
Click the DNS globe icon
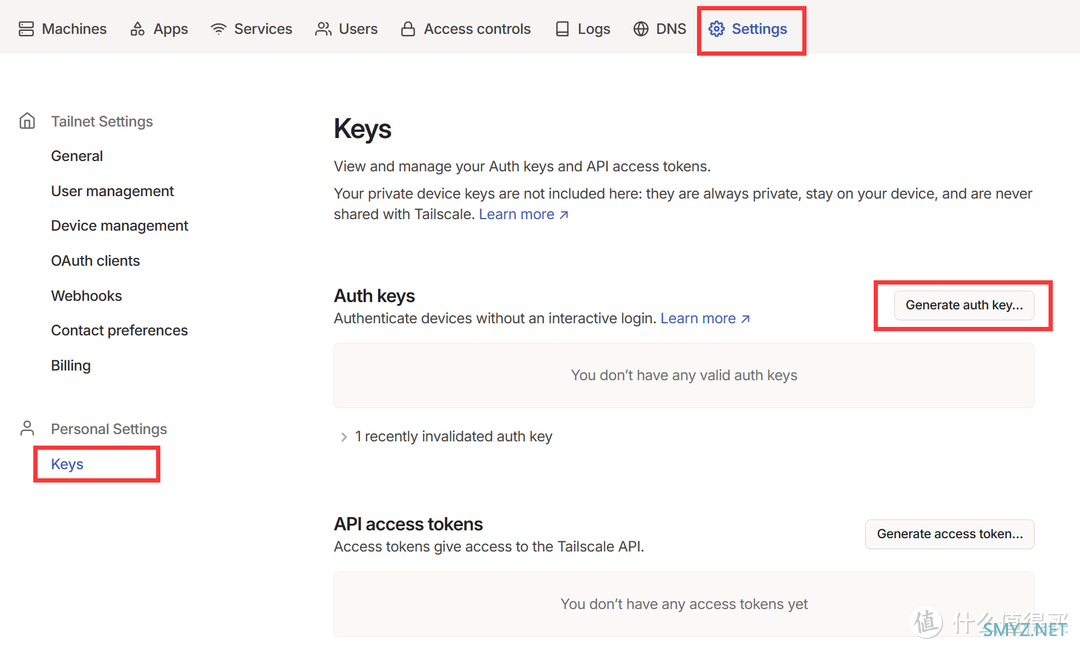[x=641, y=29]
